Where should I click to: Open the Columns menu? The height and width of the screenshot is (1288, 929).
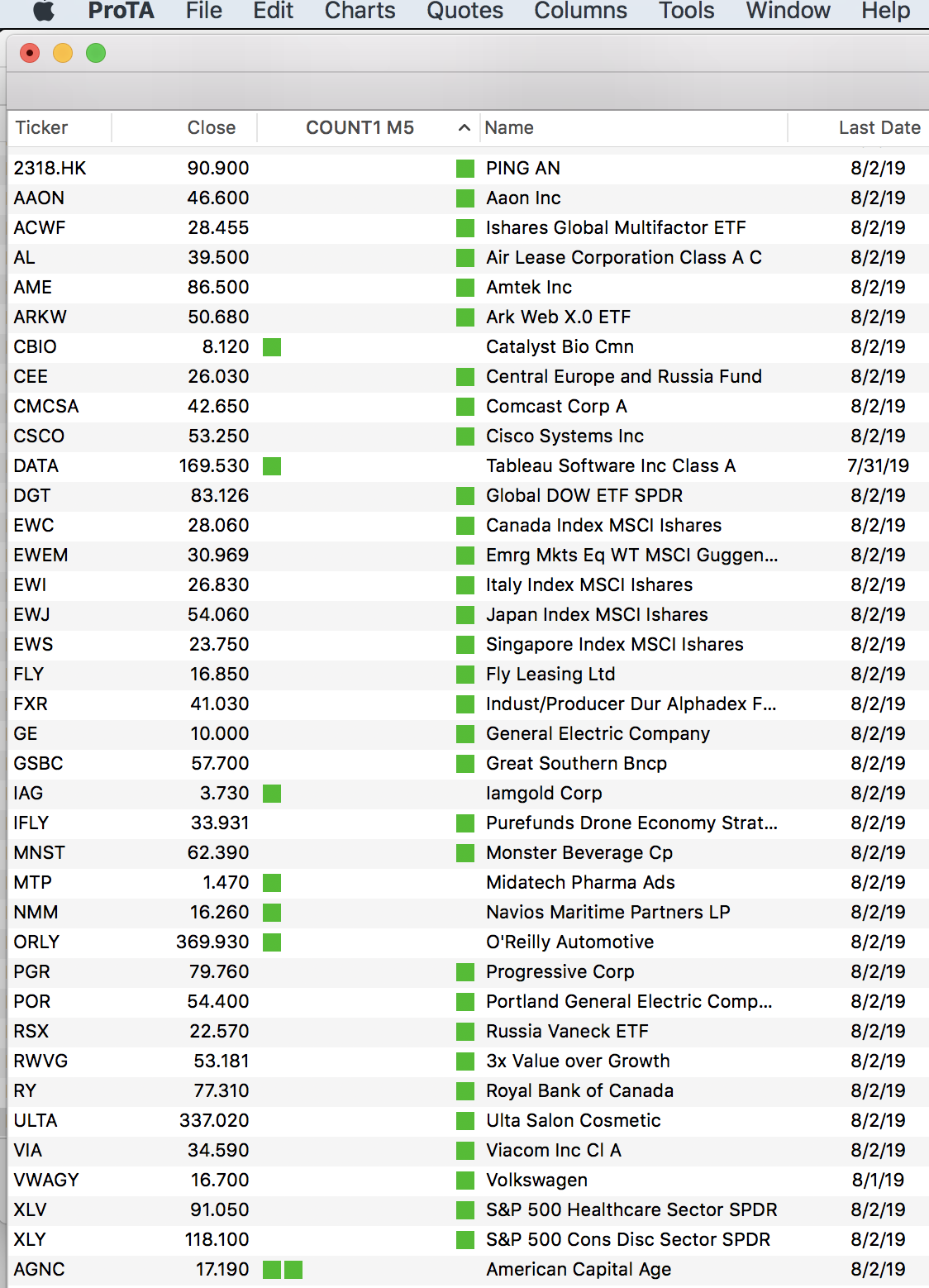pyautogui.click(x=580, y=11)
